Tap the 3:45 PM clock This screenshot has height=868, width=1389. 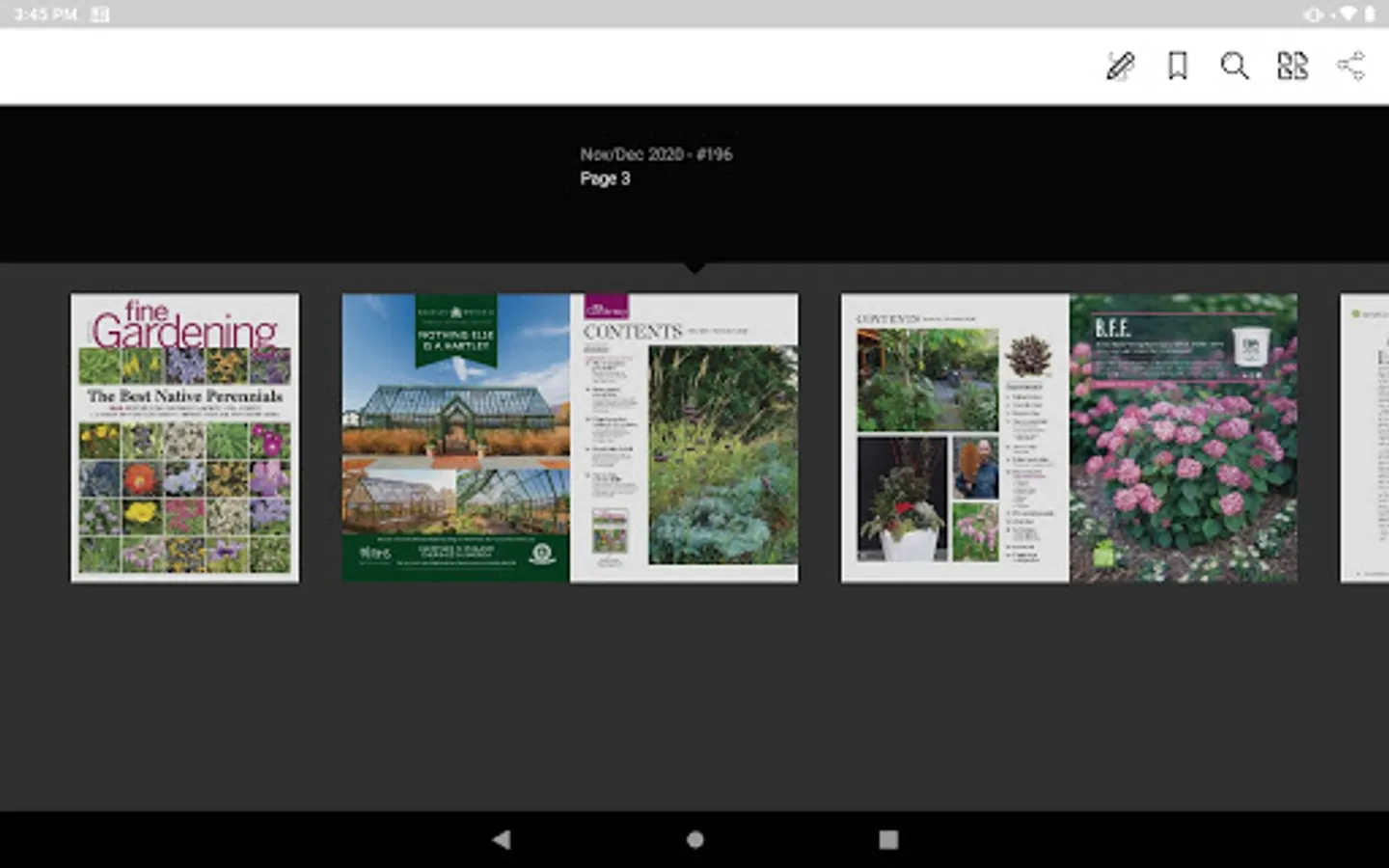(44, 14)
